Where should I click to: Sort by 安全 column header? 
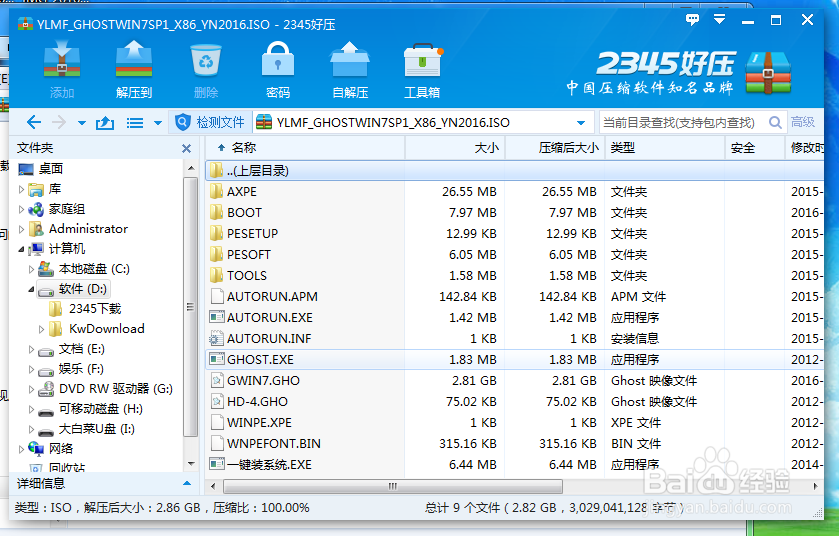tap(755, 148)
